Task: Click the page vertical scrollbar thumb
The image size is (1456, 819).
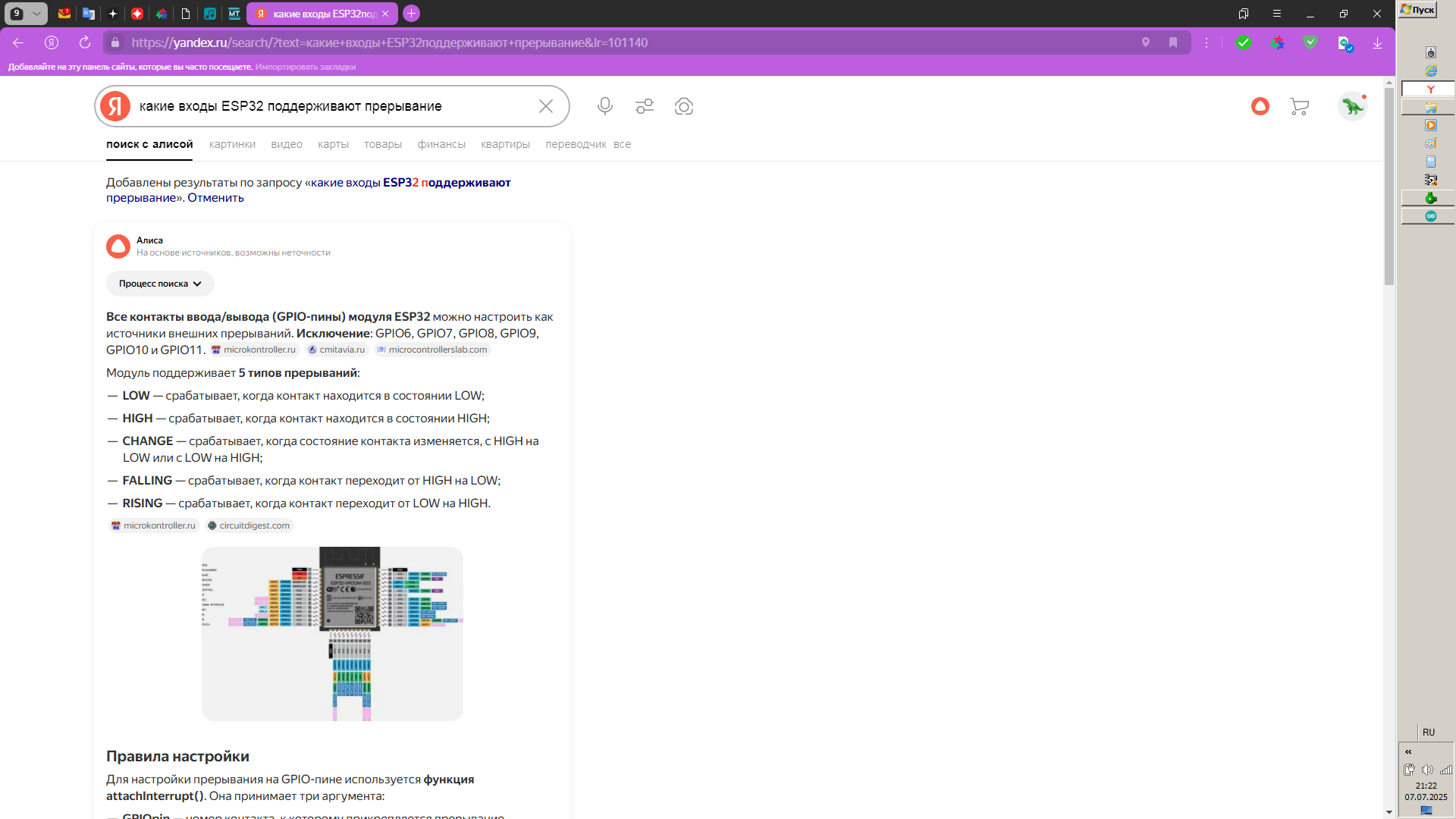Action: click(x=1389, y=187)
